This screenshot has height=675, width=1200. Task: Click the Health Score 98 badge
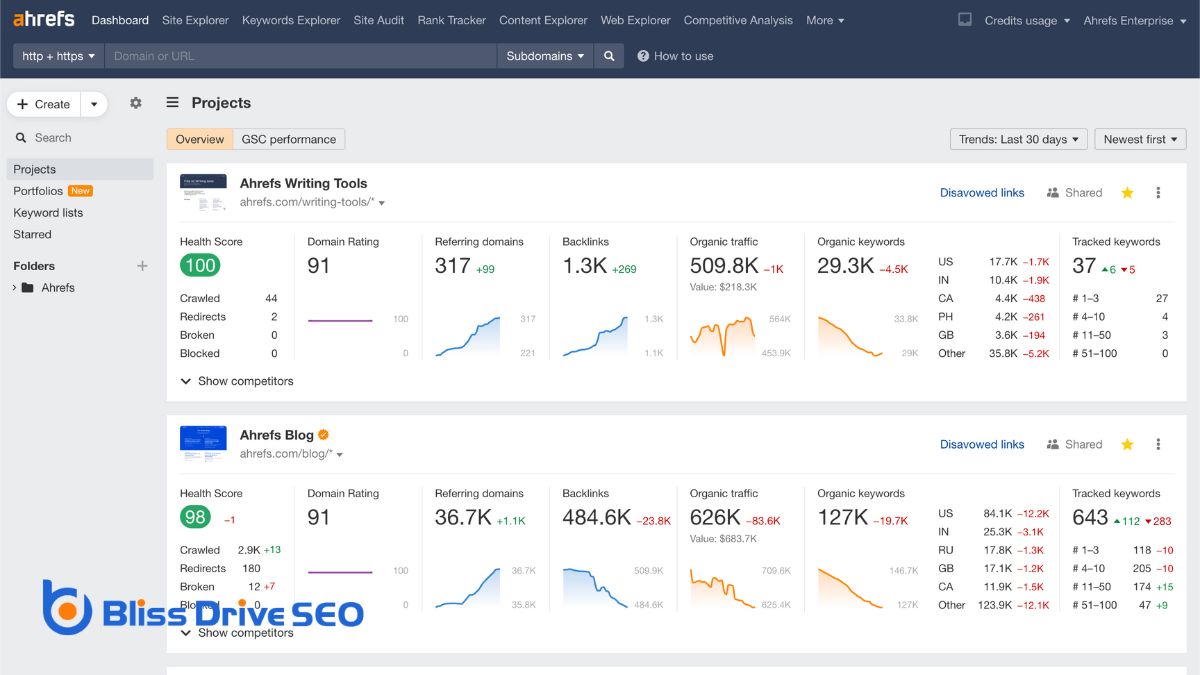click(x=195, y=517)
